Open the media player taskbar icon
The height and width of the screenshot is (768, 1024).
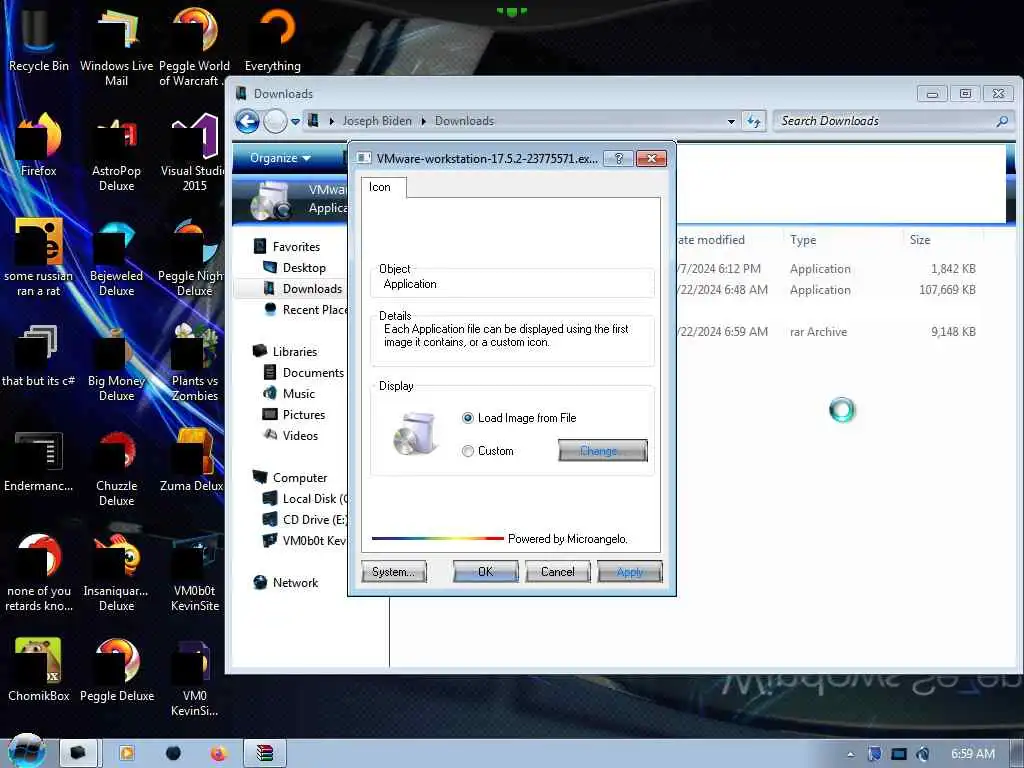pos(127,754)
